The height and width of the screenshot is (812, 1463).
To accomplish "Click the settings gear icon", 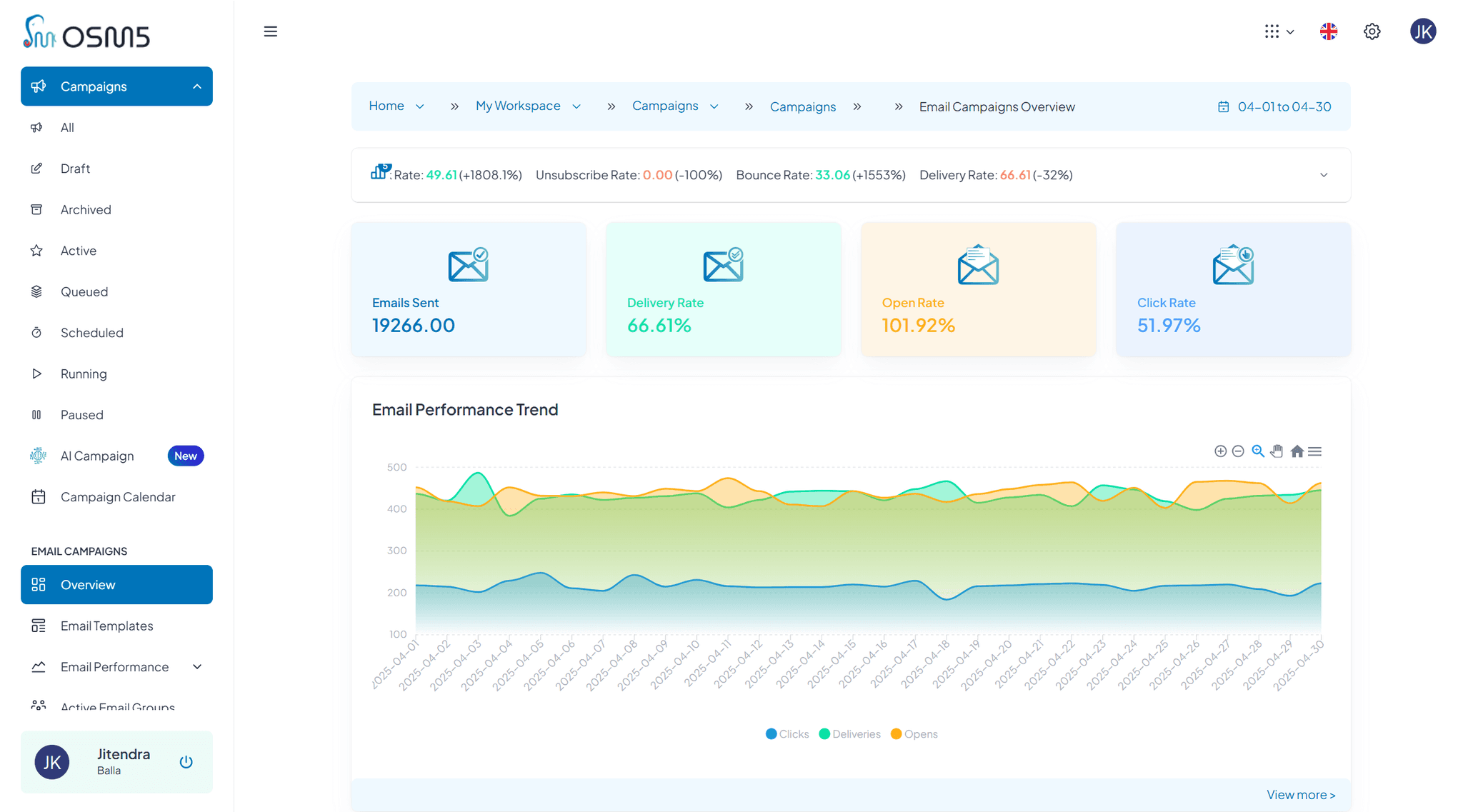I will point(1372,31).
